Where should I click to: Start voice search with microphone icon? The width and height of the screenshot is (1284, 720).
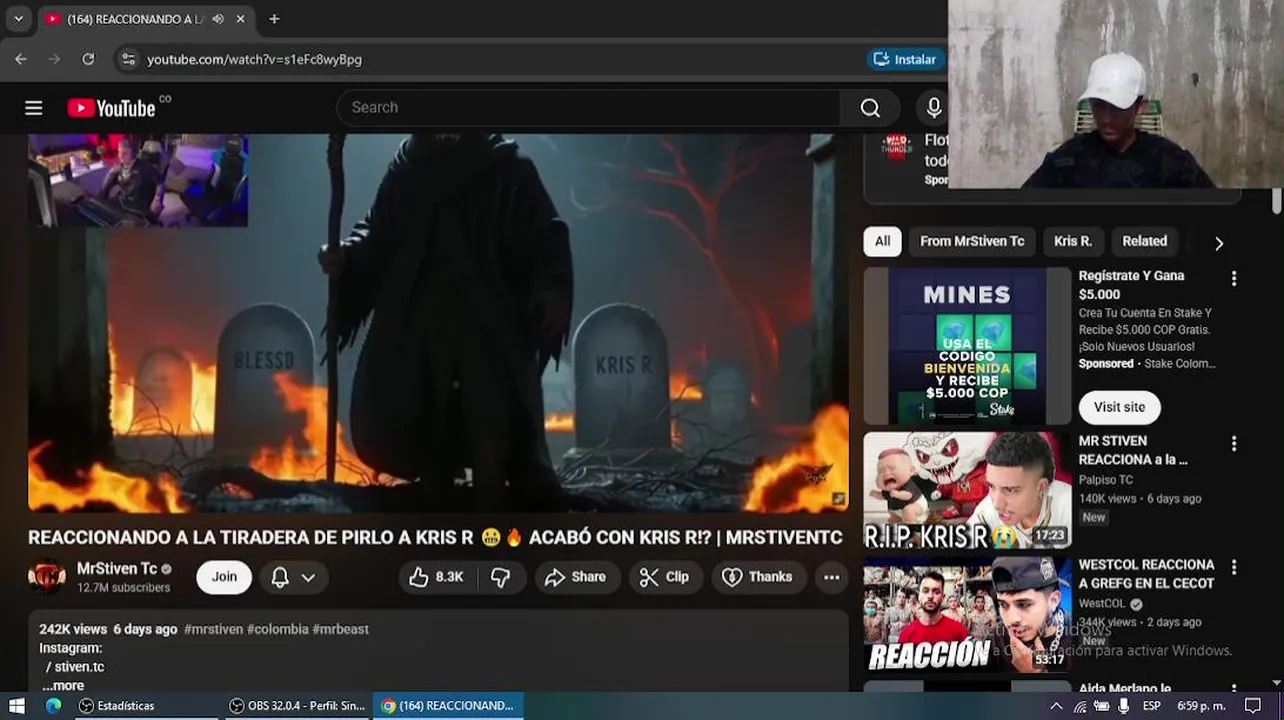click(933, 108)
